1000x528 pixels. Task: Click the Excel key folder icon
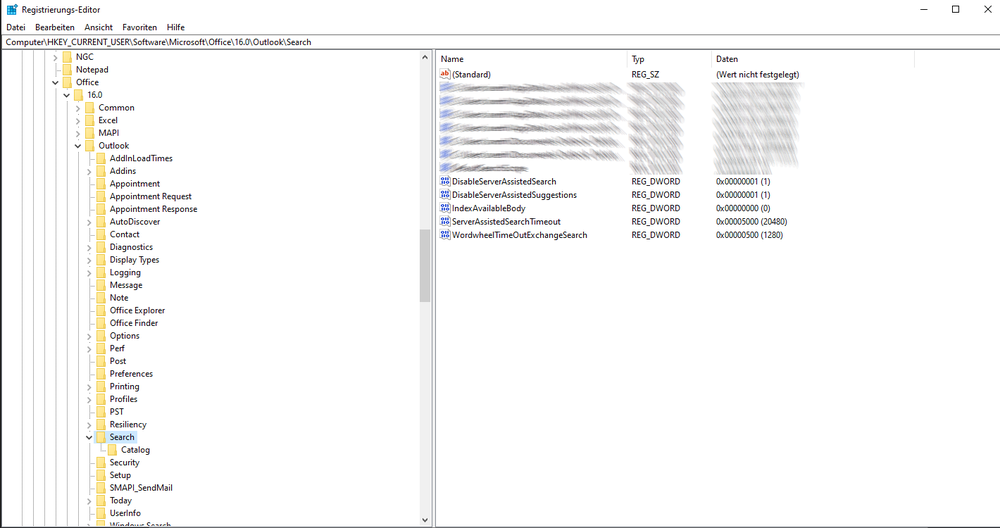(x=88, y=120)
